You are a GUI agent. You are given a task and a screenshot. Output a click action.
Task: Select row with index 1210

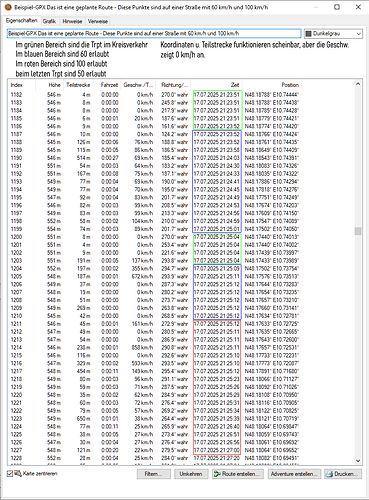pos(155,316)
